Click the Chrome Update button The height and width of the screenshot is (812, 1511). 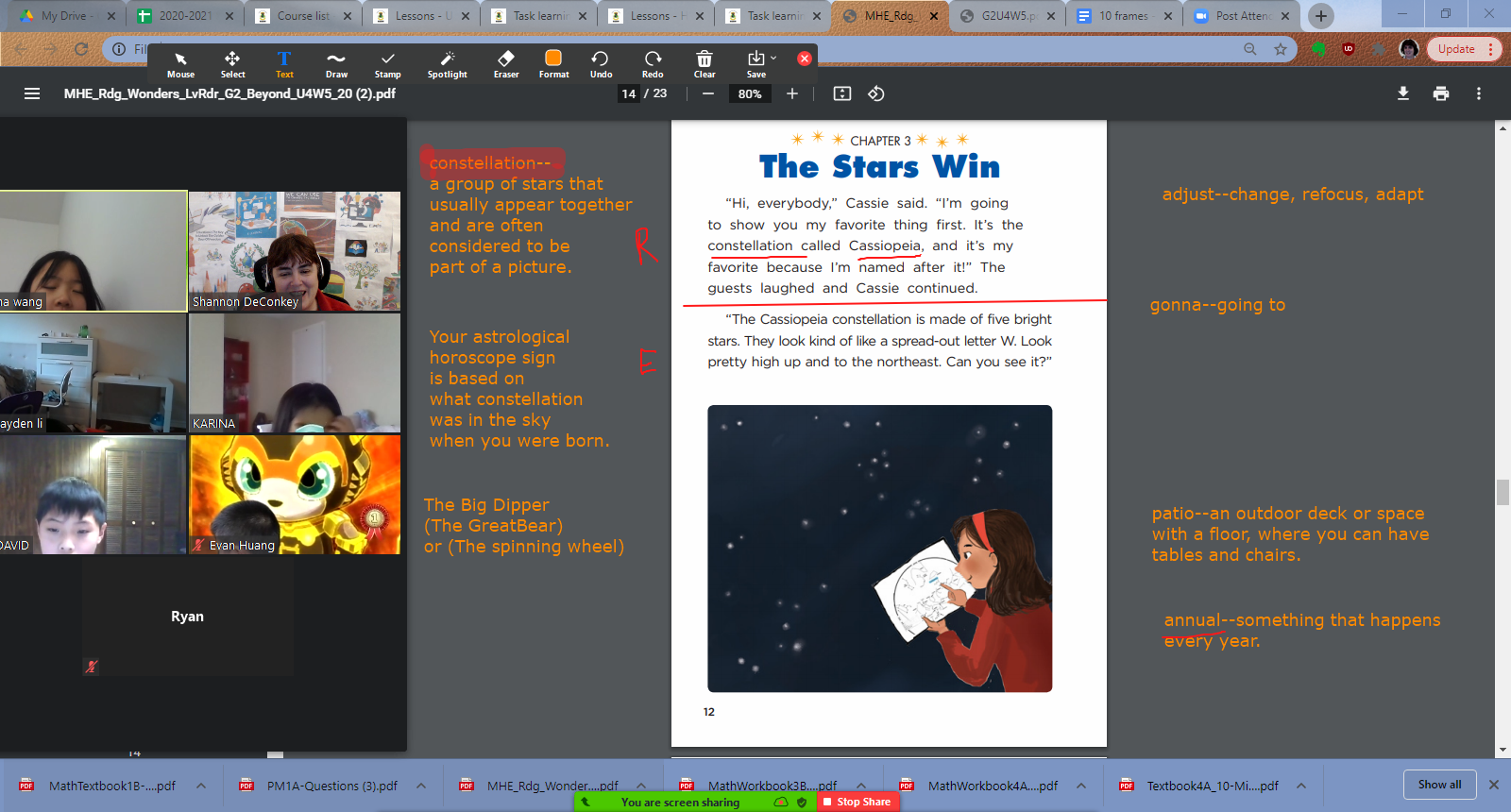1464,49
